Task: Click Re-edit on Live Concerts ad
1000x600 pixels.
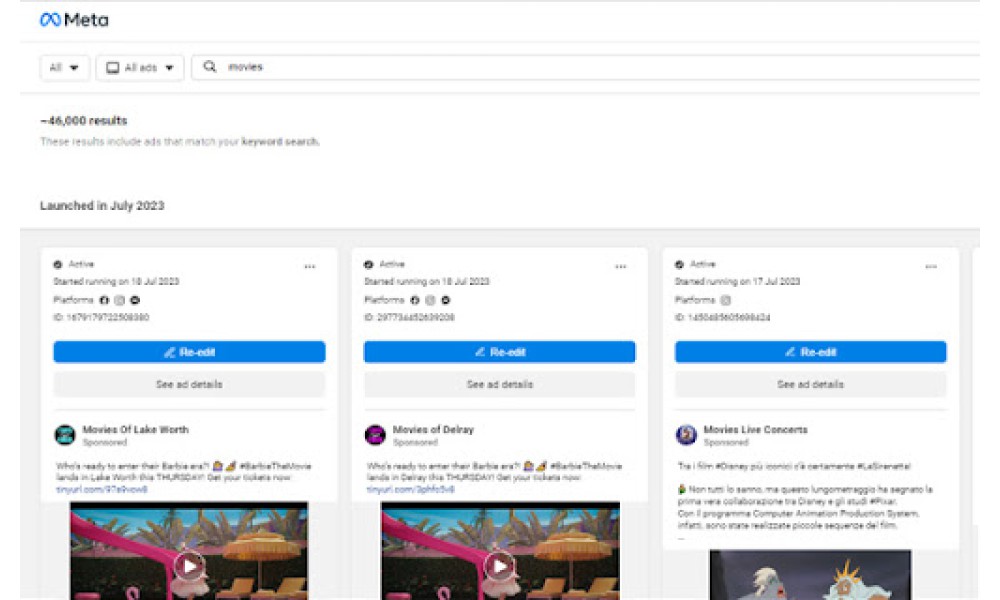Action: 811,352
